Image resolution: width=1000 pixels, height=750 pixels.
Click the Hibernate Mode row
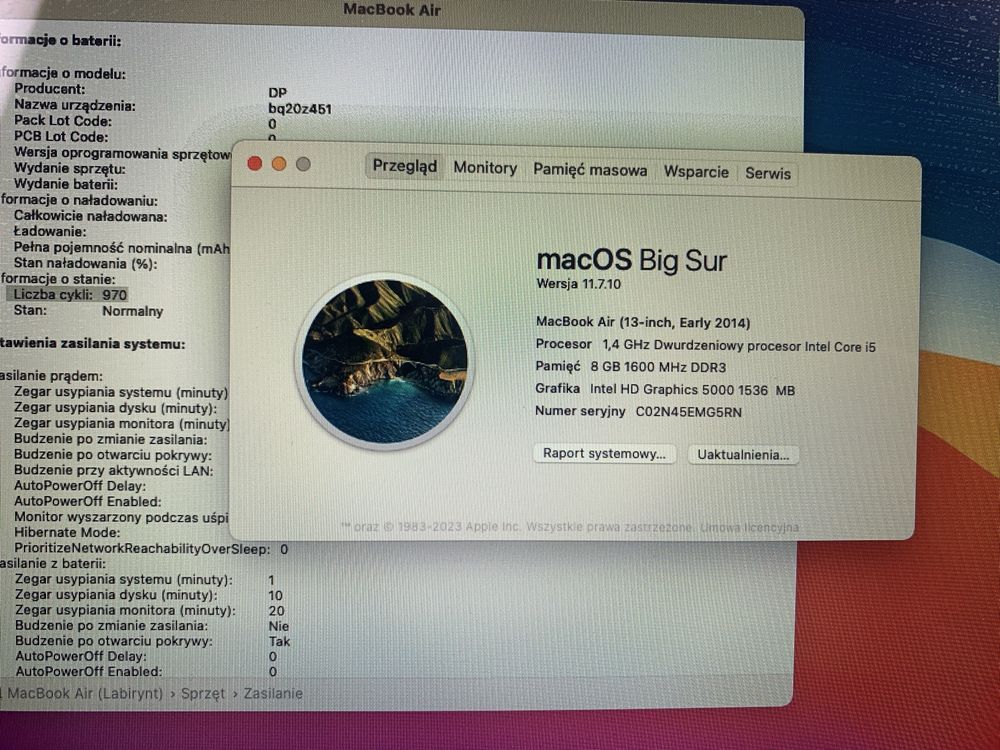click(x=67, y=533)
